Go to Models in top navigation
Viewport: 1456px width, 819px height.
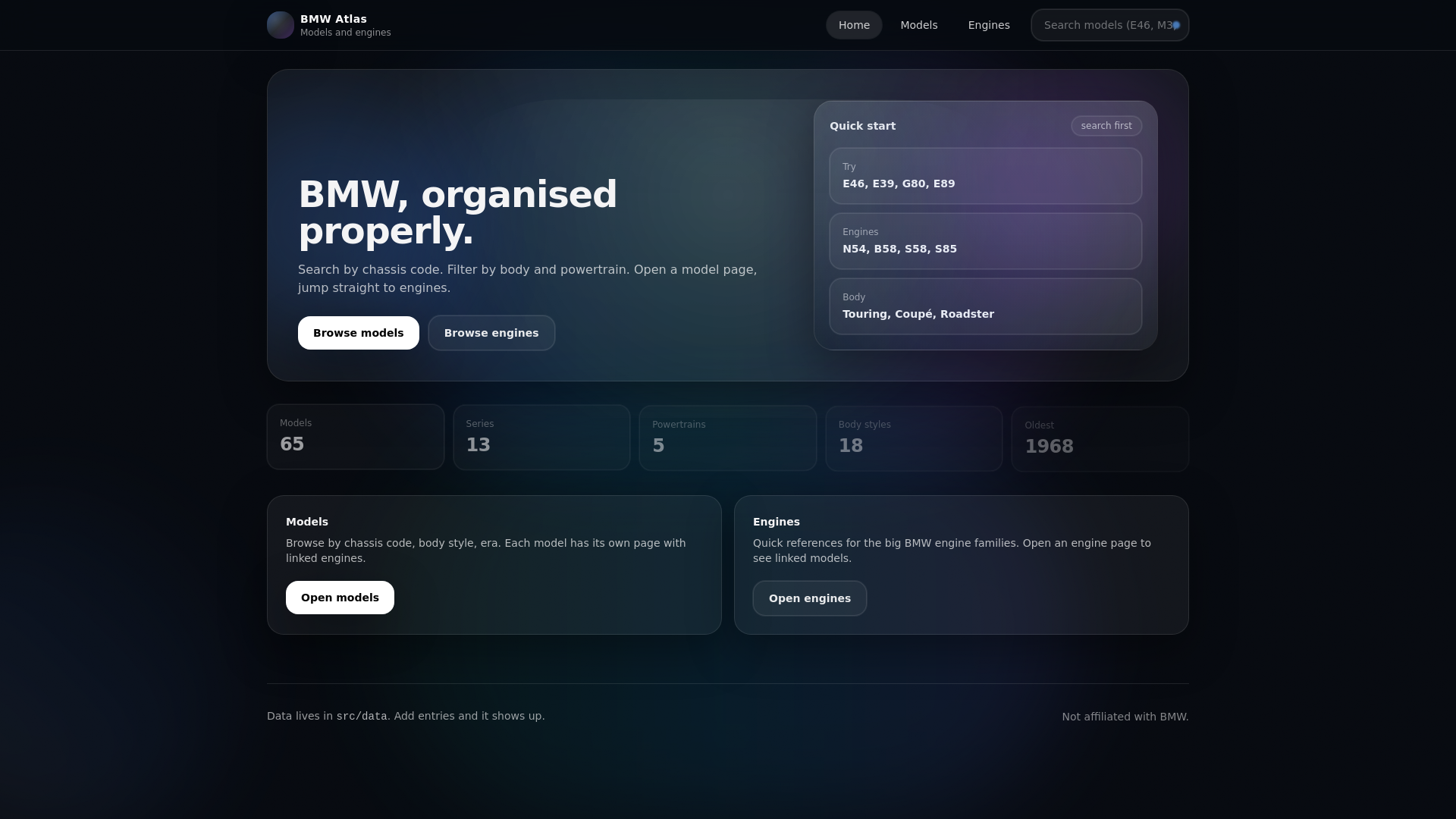pos(919,25)
